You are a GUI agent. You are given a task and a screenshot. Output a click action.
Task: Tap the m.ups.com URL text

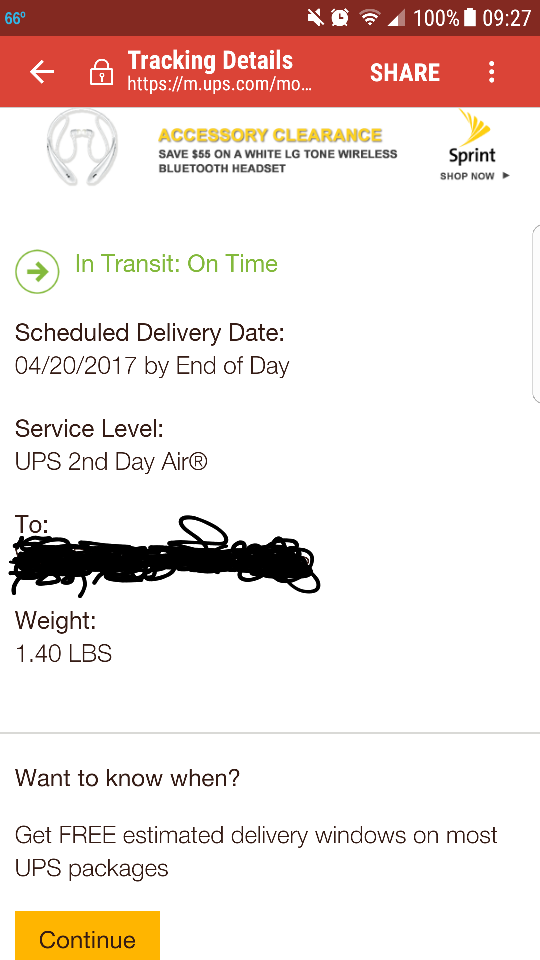click(220, 83)
